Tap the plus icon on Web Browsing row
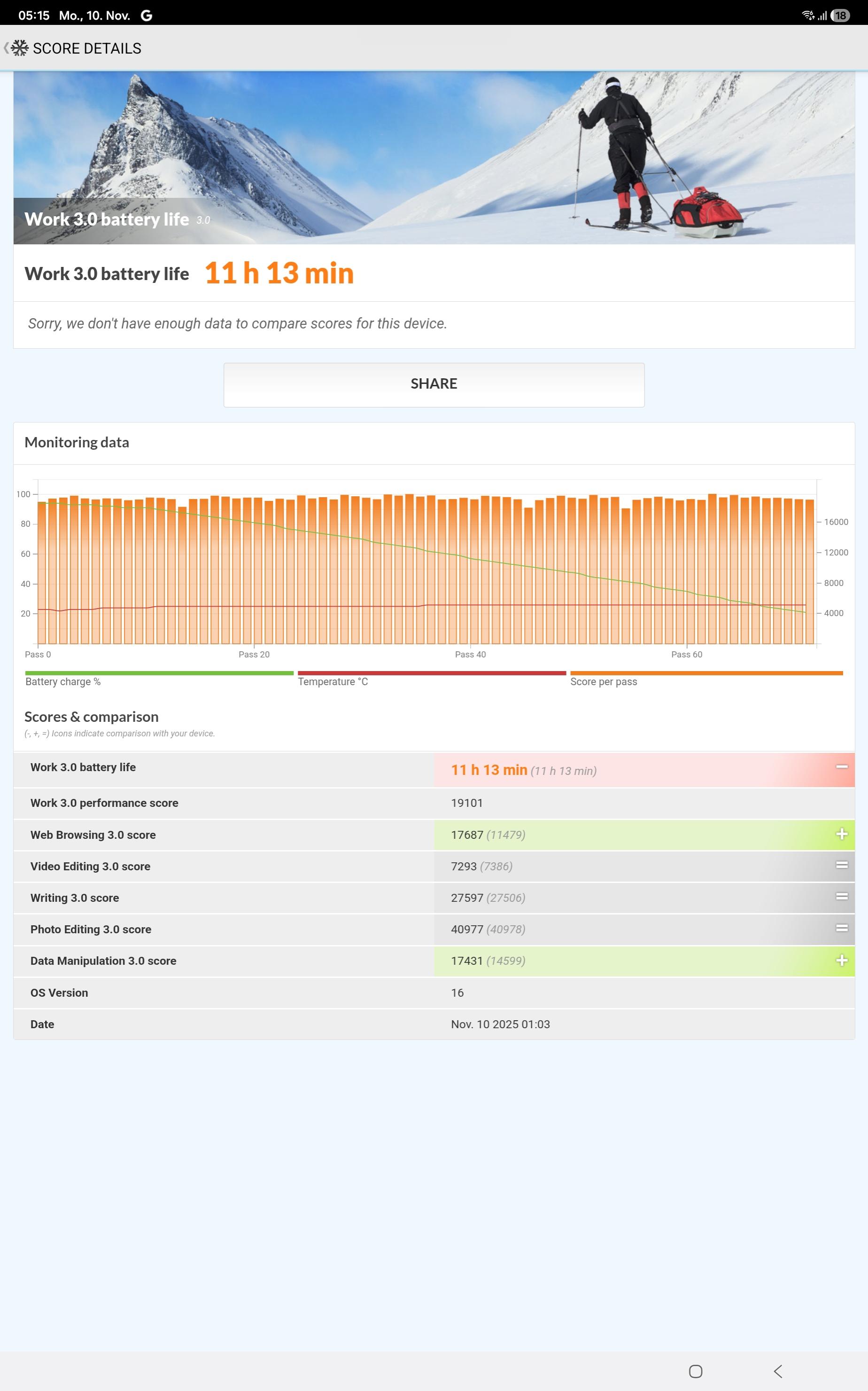This screenshot has height=1391, width=868. 841,835
